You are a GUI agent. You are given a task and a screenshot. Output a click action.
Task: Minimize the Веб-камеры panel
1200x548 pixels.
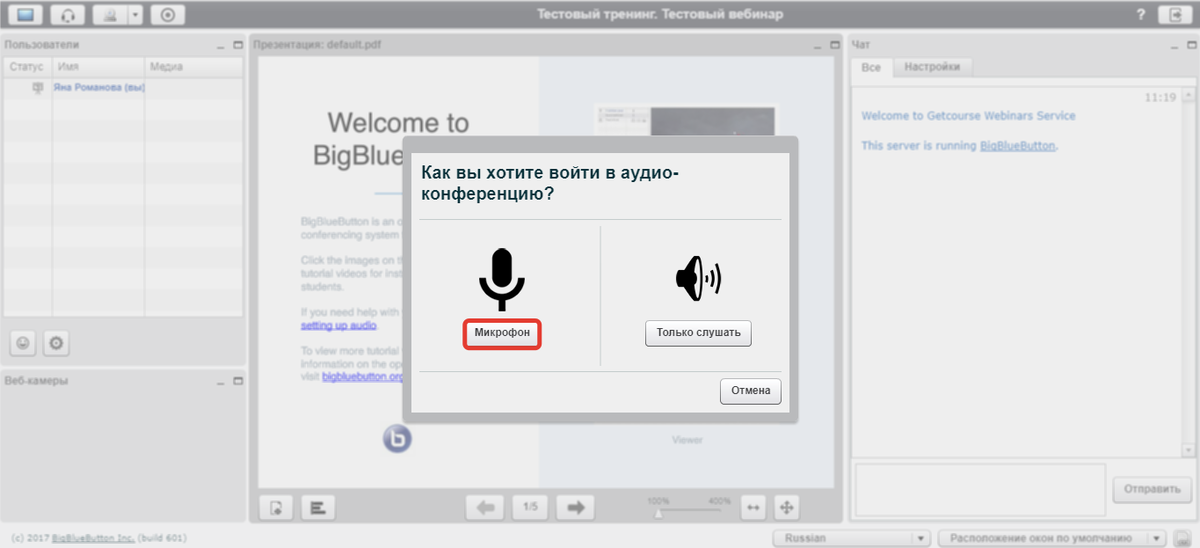point(221,381)
